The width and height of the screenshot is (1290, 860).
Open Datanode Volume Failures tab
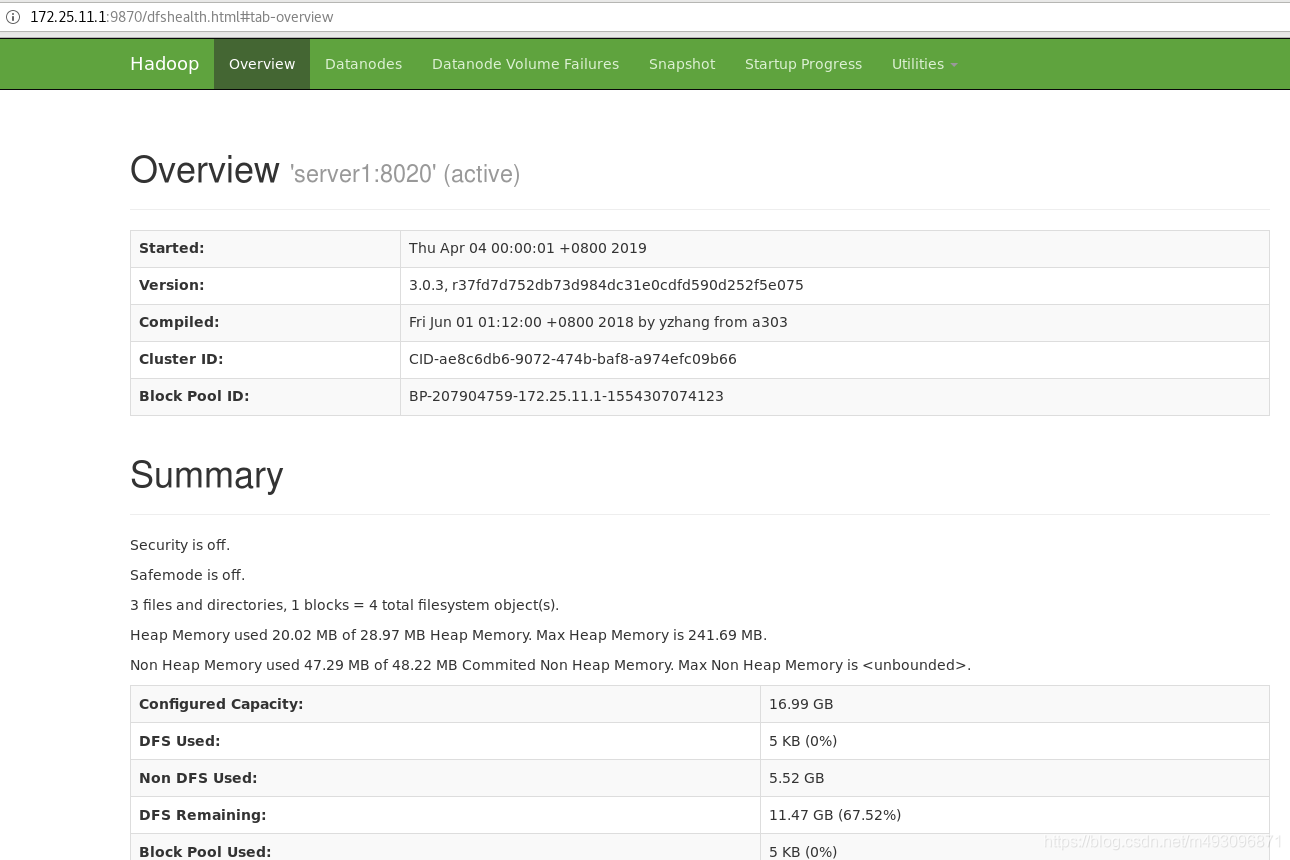coord(525,64)
